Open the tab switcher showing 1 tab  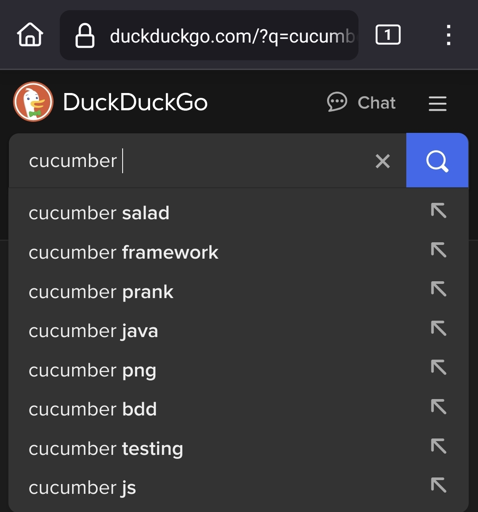tap(388, 34)
